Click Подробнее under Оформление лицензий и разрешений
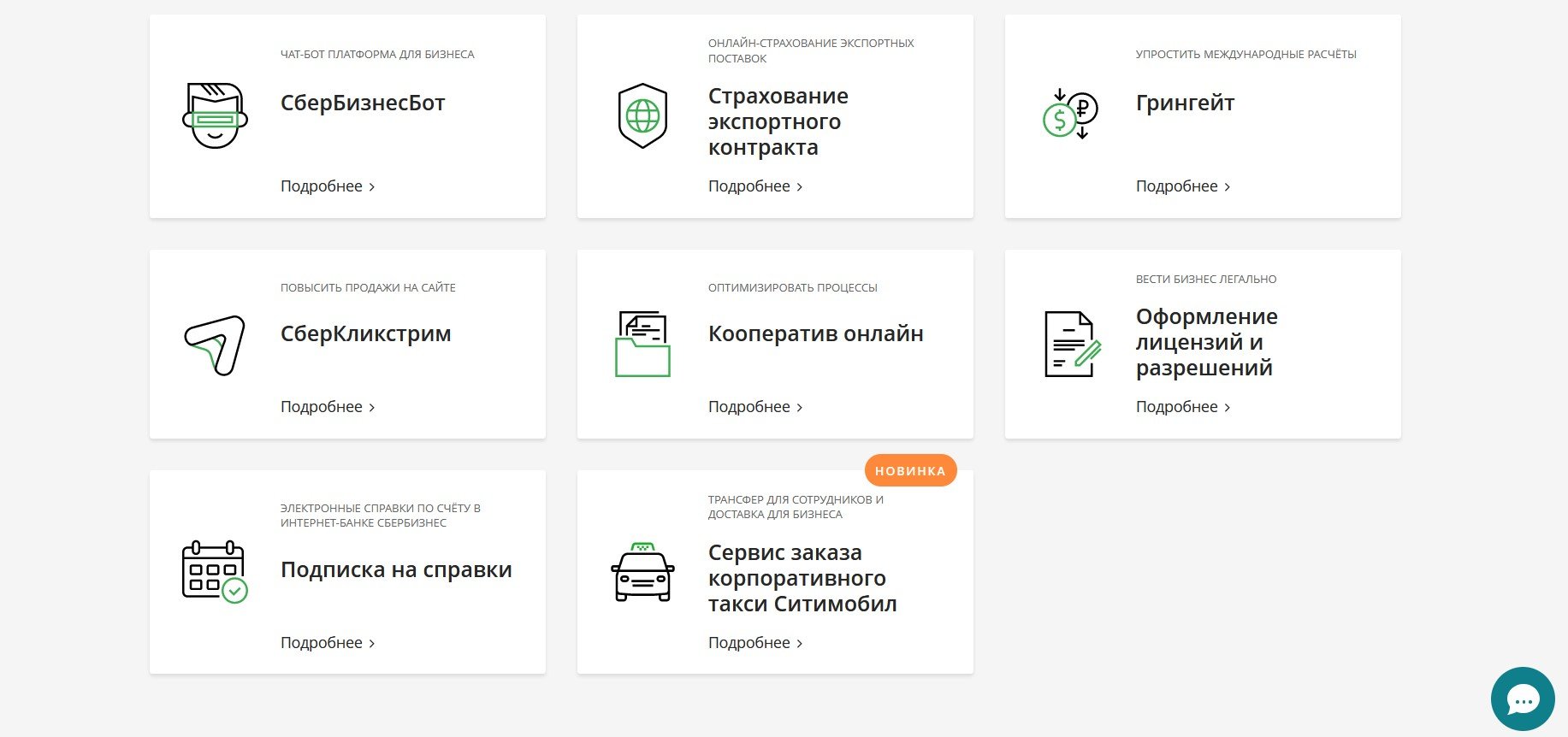 tap(1183, 407)
